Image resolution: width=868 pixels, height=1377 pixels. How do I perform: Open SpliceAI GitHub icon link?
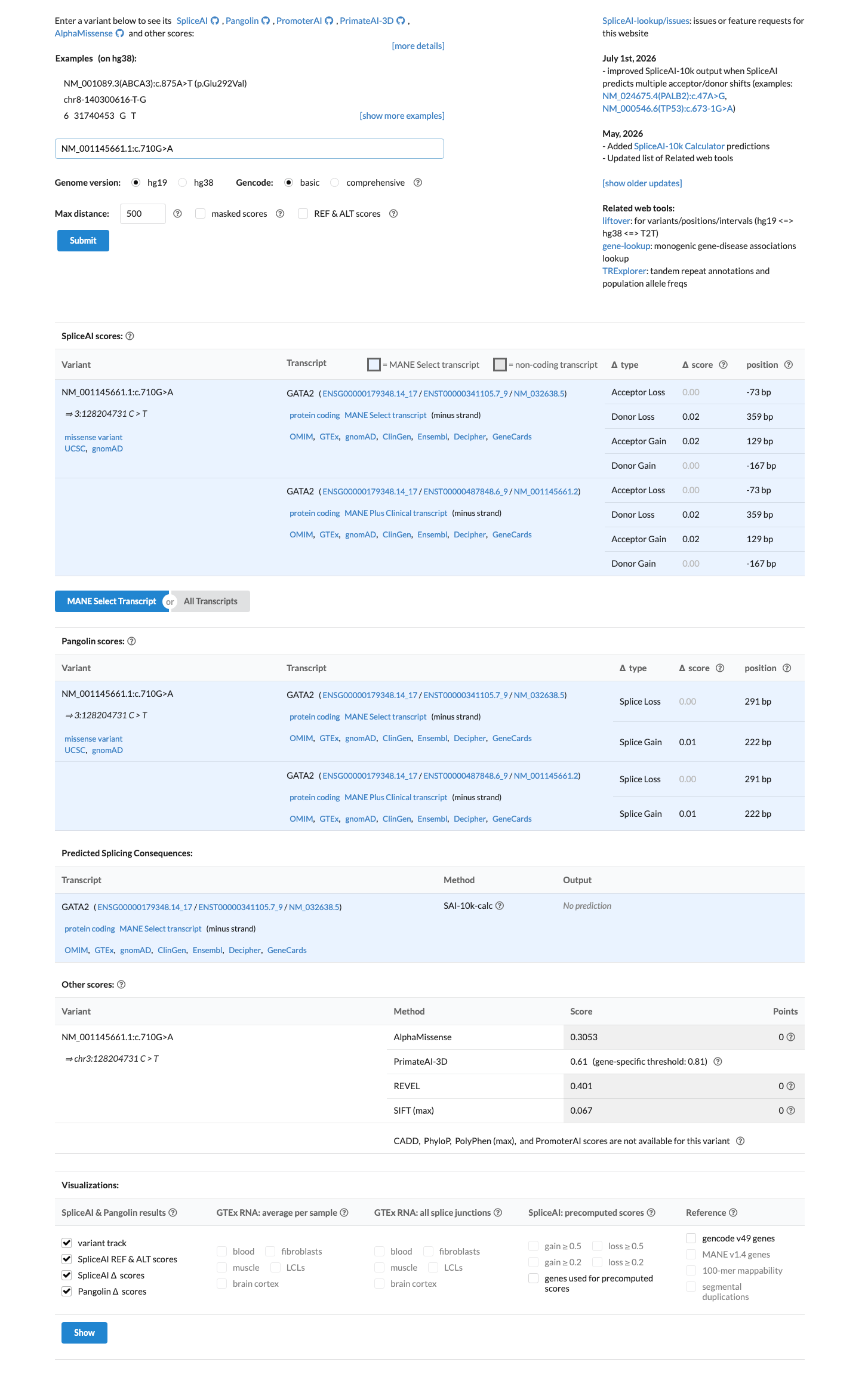point(215,21)
